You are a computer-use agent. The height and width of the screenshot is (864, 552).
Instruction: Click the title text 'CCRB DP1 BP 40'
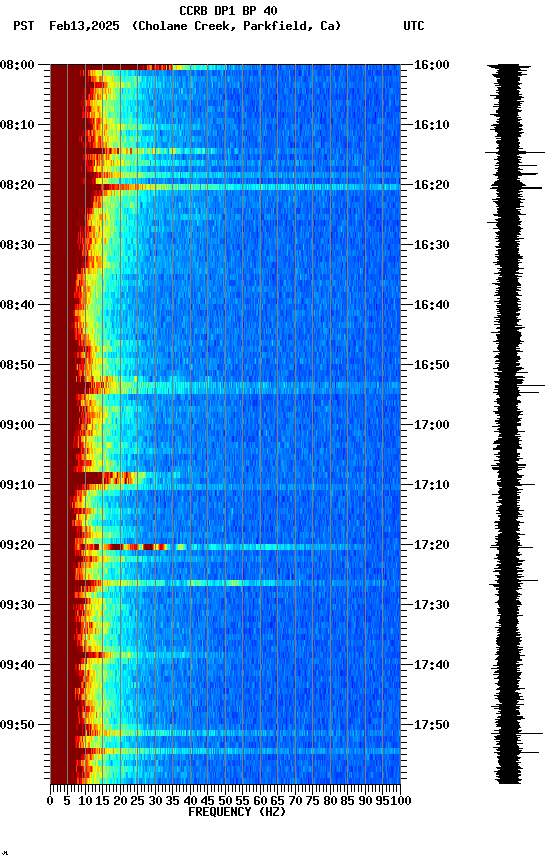228,10
